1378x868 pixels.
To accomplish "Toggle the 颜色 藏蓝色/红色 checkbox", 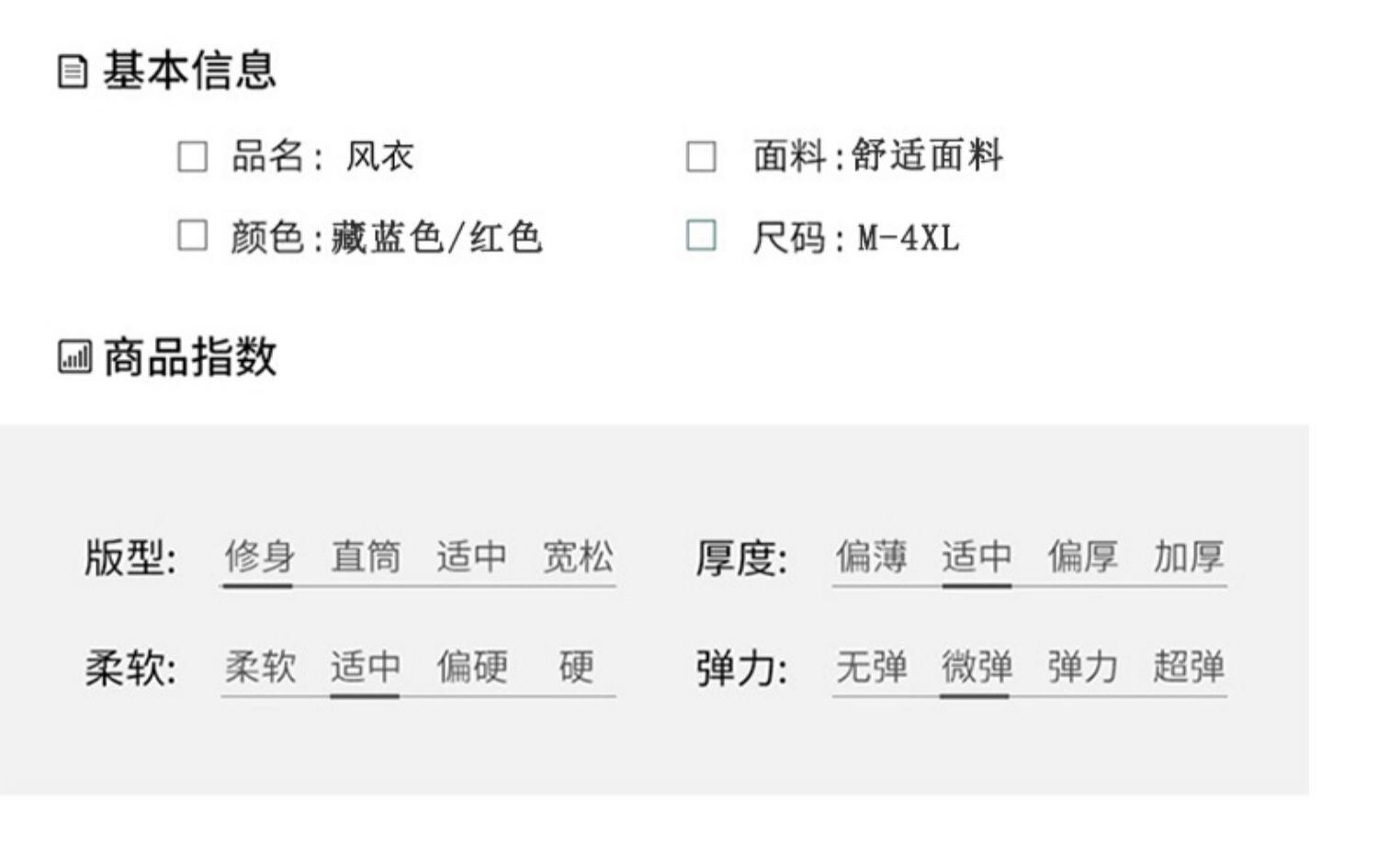I will pyautogui.click(x=192, y=235).
